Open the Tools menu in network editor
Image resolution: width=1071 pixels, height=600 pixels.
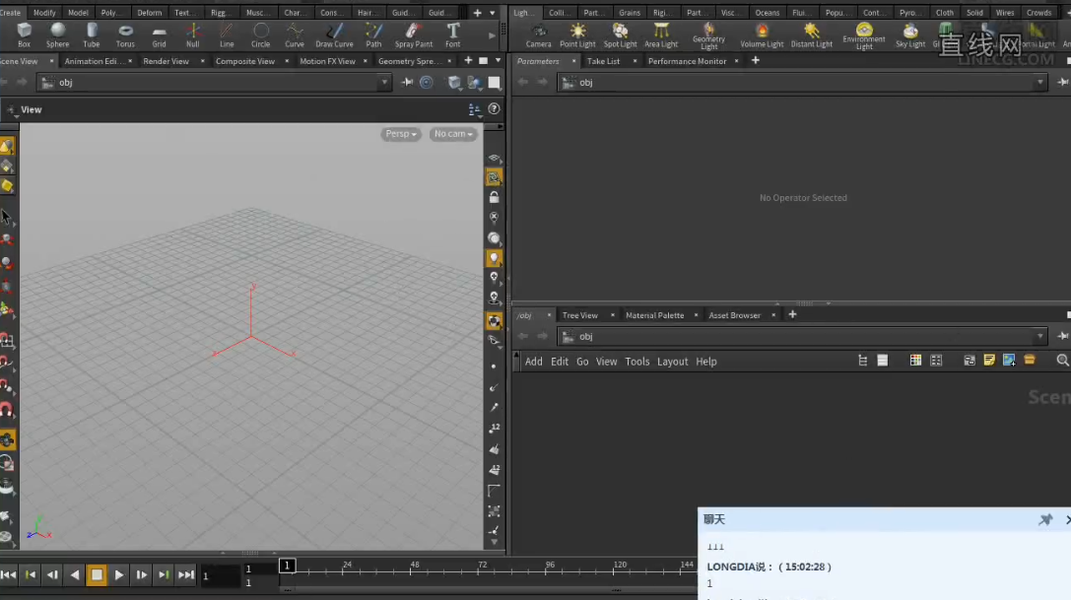point(637,362)
